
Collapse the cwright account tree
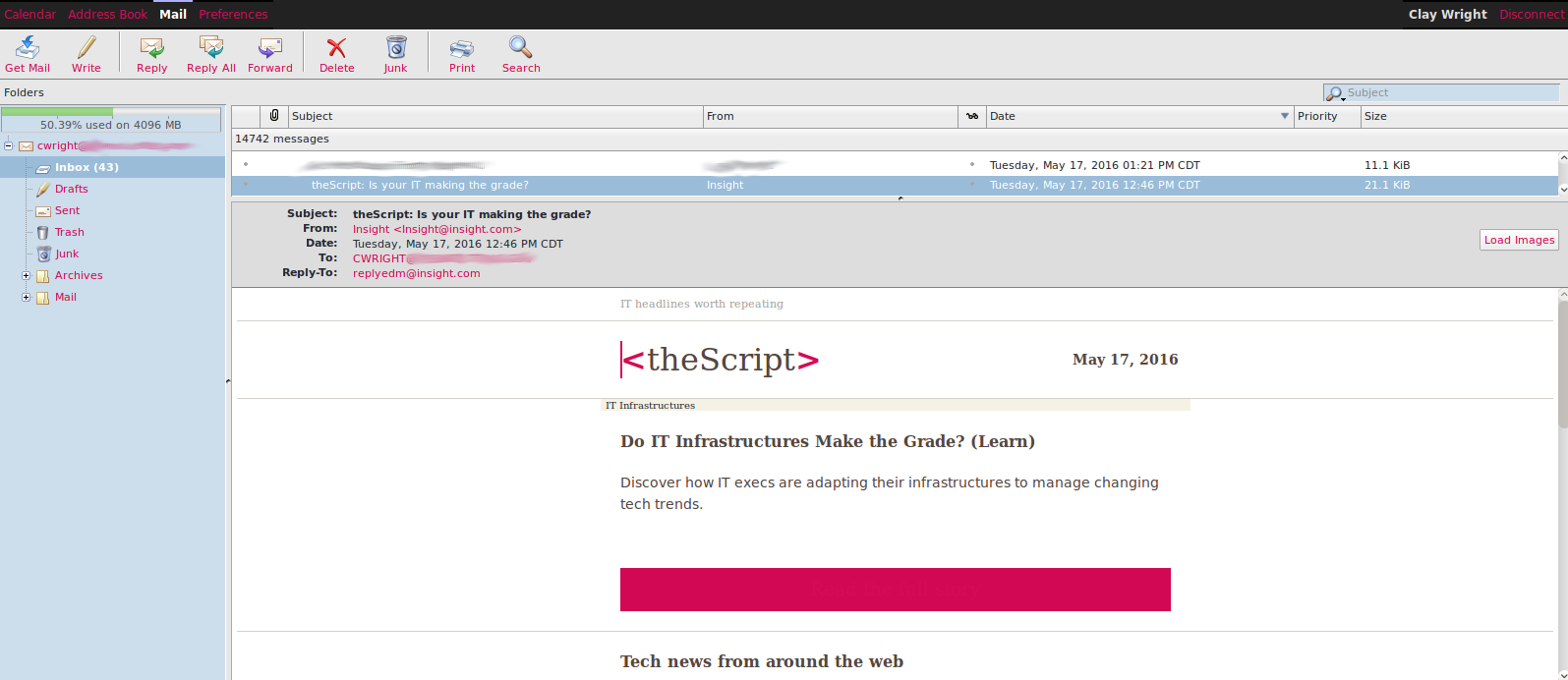8,146
